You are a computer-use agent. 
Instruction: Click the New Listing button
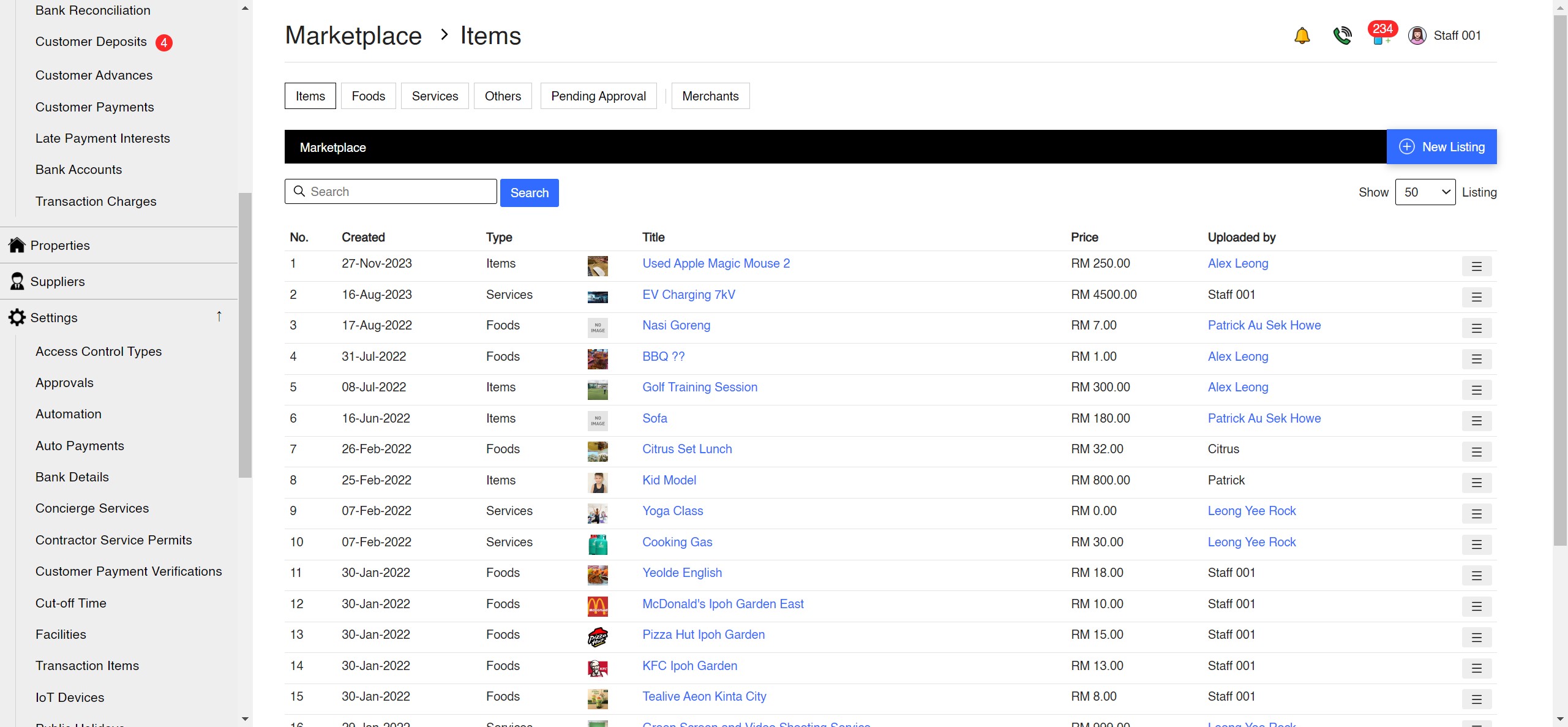point(1441,146)
